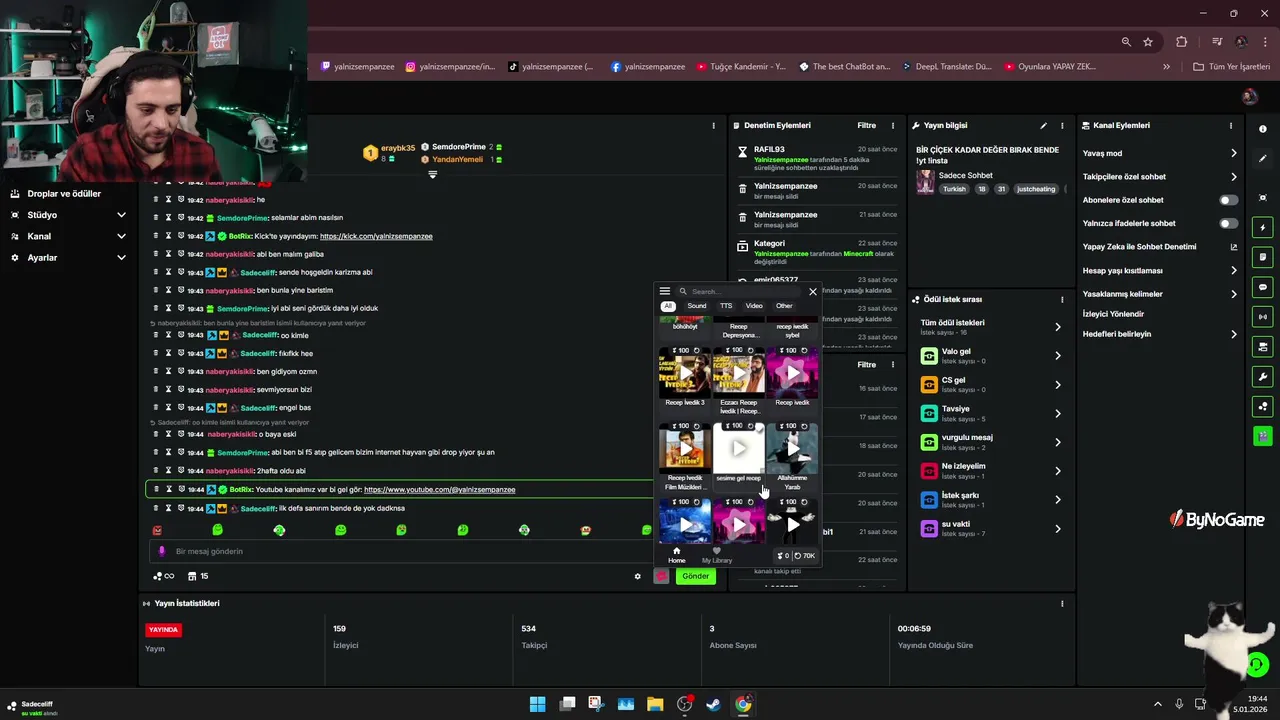
Task: Send message with Gönder button
Action: 695,576
